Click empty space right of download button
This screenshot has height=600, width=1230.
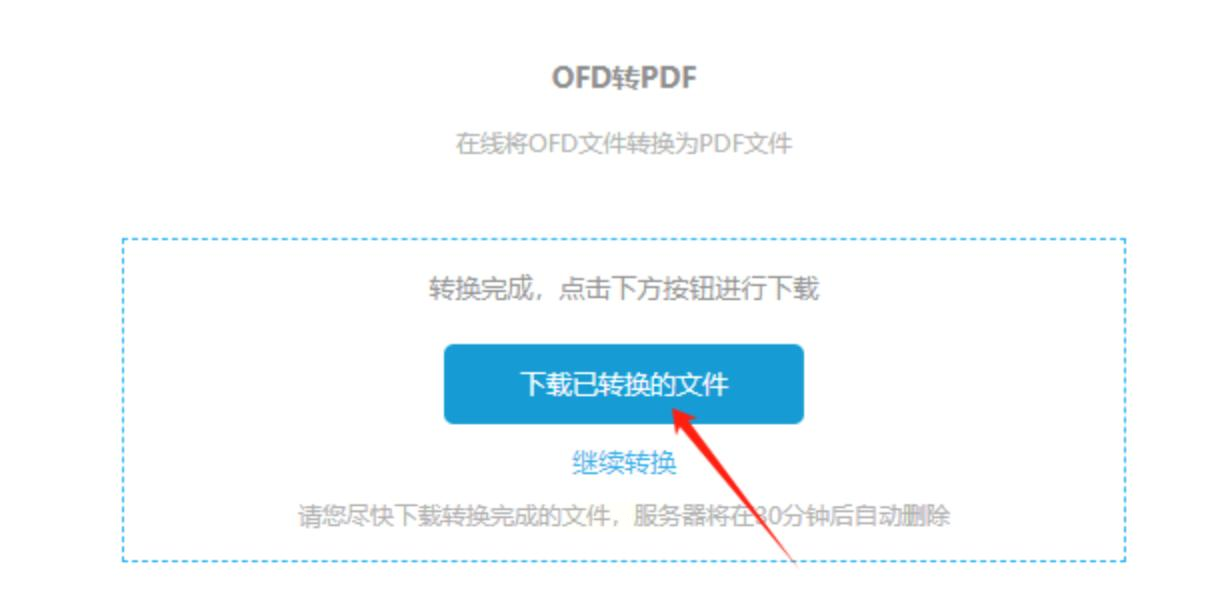pyautogui.click(x=965, y=384)
